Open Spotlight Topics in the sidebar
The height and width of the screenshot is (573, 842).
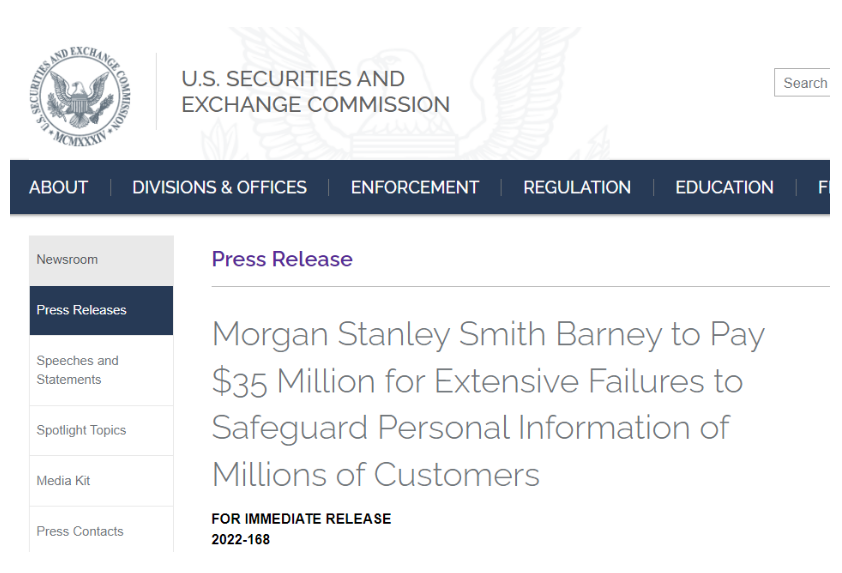tap(101, 431)
